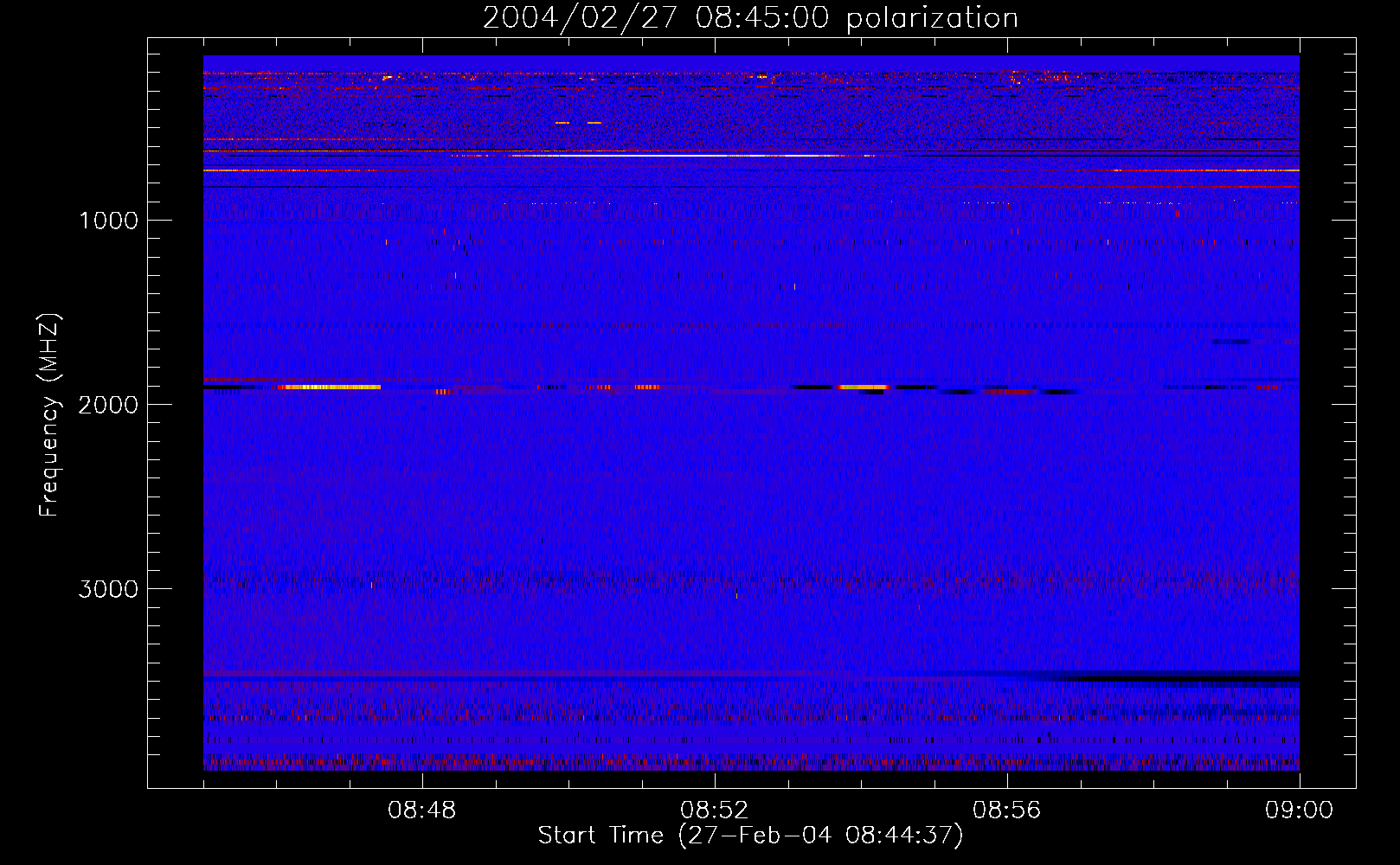
Task: Click the 08:52 time tick label
Action: click(x=715, y=811)
